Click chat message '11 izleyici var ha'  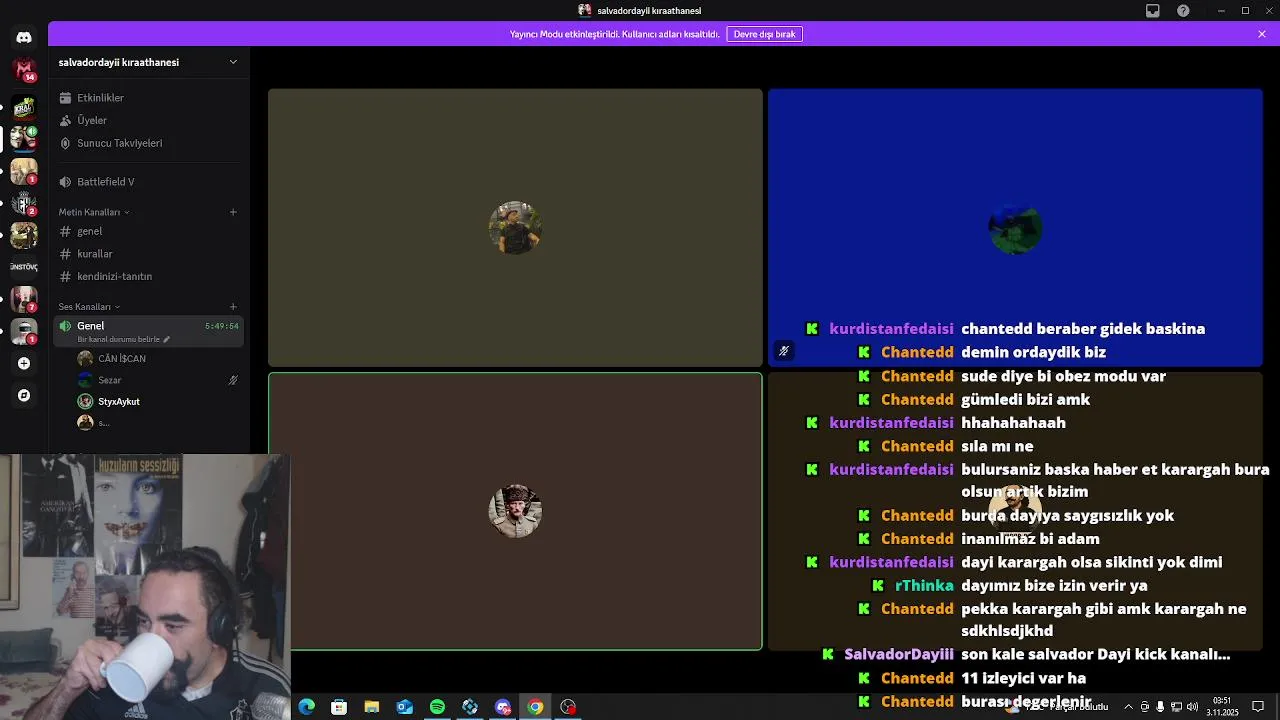[x=1023, y=678]
